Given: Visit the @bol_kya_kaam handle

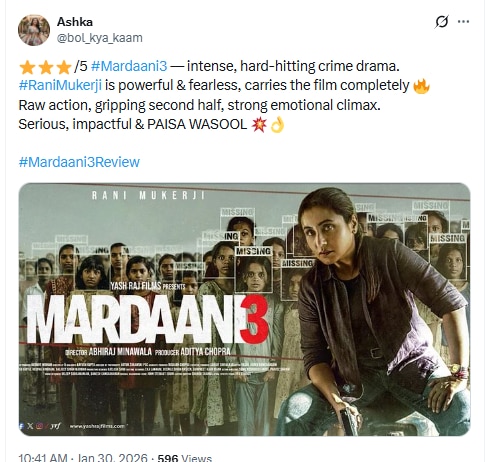Looking at the screenshot, I should 100,38.
